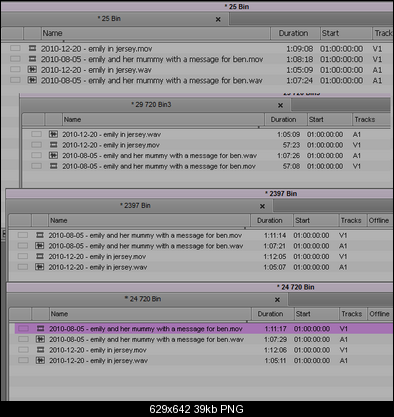The image size is (394, 417).
Task: Click Tracks column header in 29 720 Bin3
Action: point(371,120)
